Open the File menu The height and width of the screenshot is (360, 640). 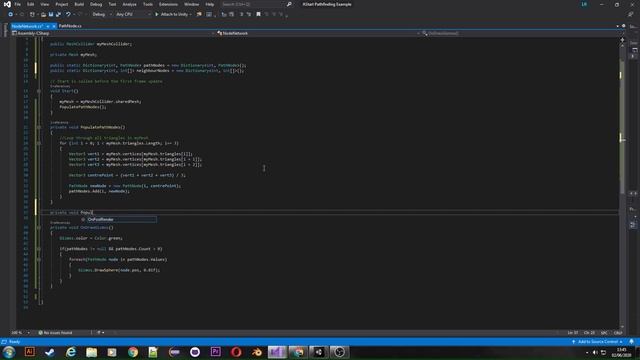[x=18, y=4]
